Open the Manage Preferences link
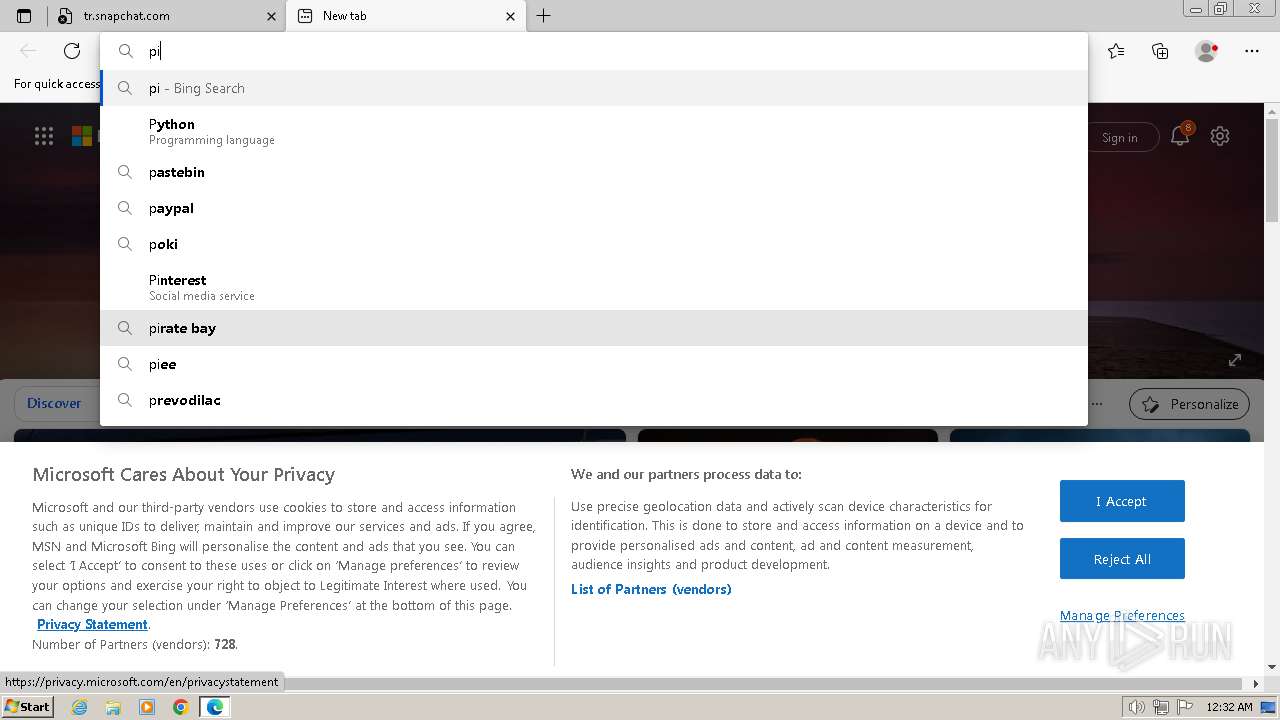The image size is (1280, 720). pos(1122,615)
